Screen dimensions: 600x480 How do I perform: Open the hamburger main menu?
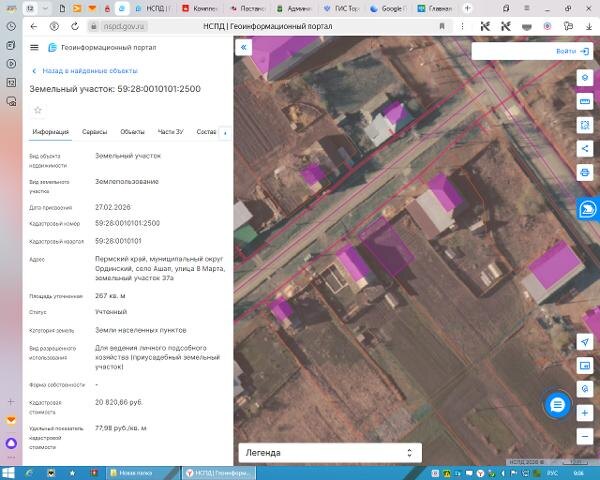click(35, 47)
